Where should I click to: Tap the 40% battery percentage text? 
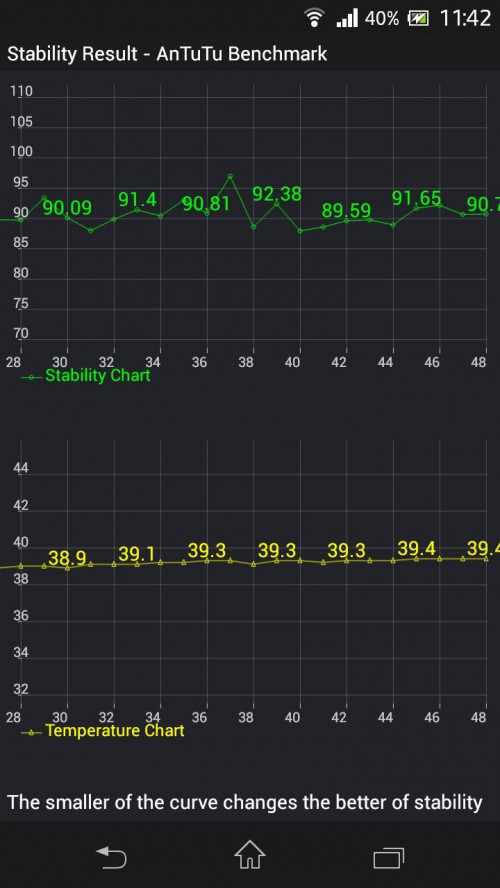coord(382,19)
